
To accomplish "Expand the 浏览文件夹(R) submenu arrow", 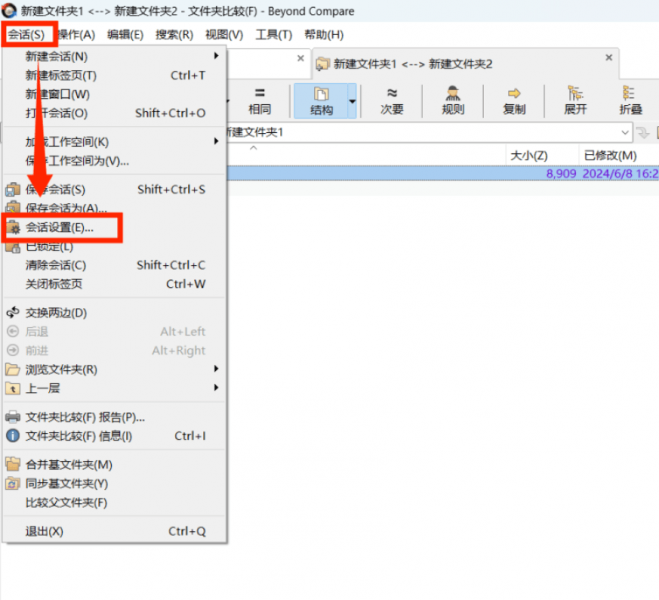I will coord(216,369).
